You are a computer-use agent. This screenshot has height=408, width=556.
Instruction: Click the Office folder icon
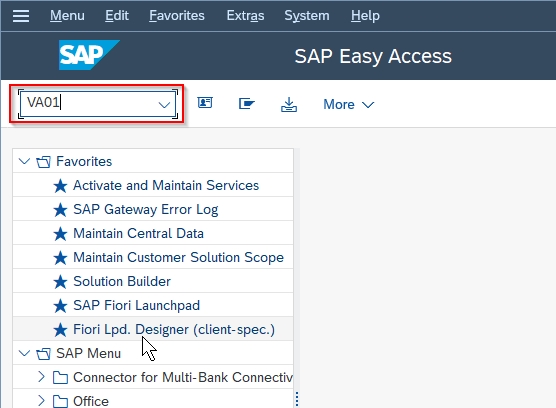60,402
